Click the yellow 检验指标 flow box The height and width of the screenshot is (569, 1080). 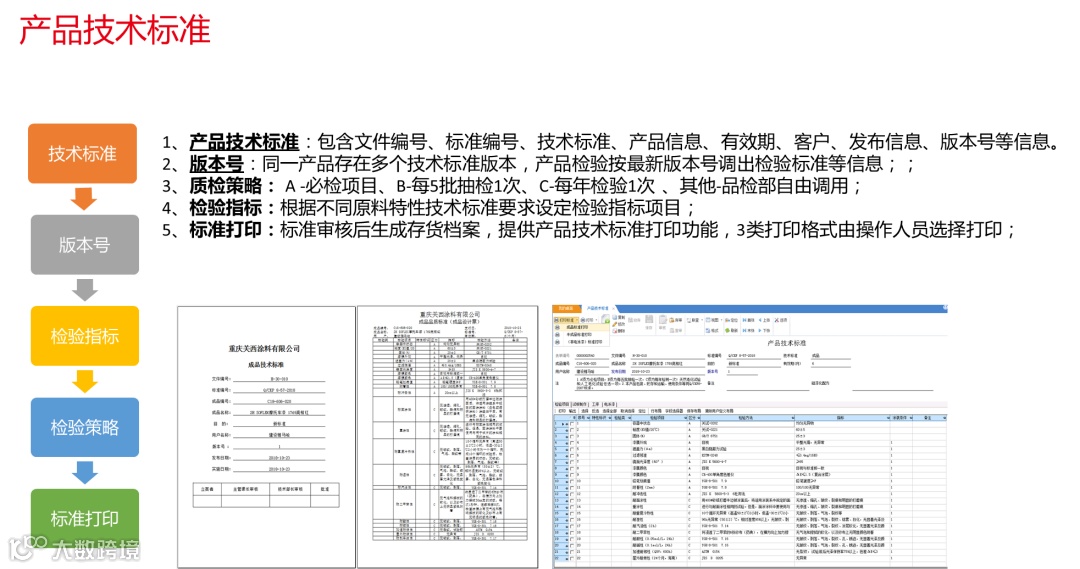[x=85, y=335]
